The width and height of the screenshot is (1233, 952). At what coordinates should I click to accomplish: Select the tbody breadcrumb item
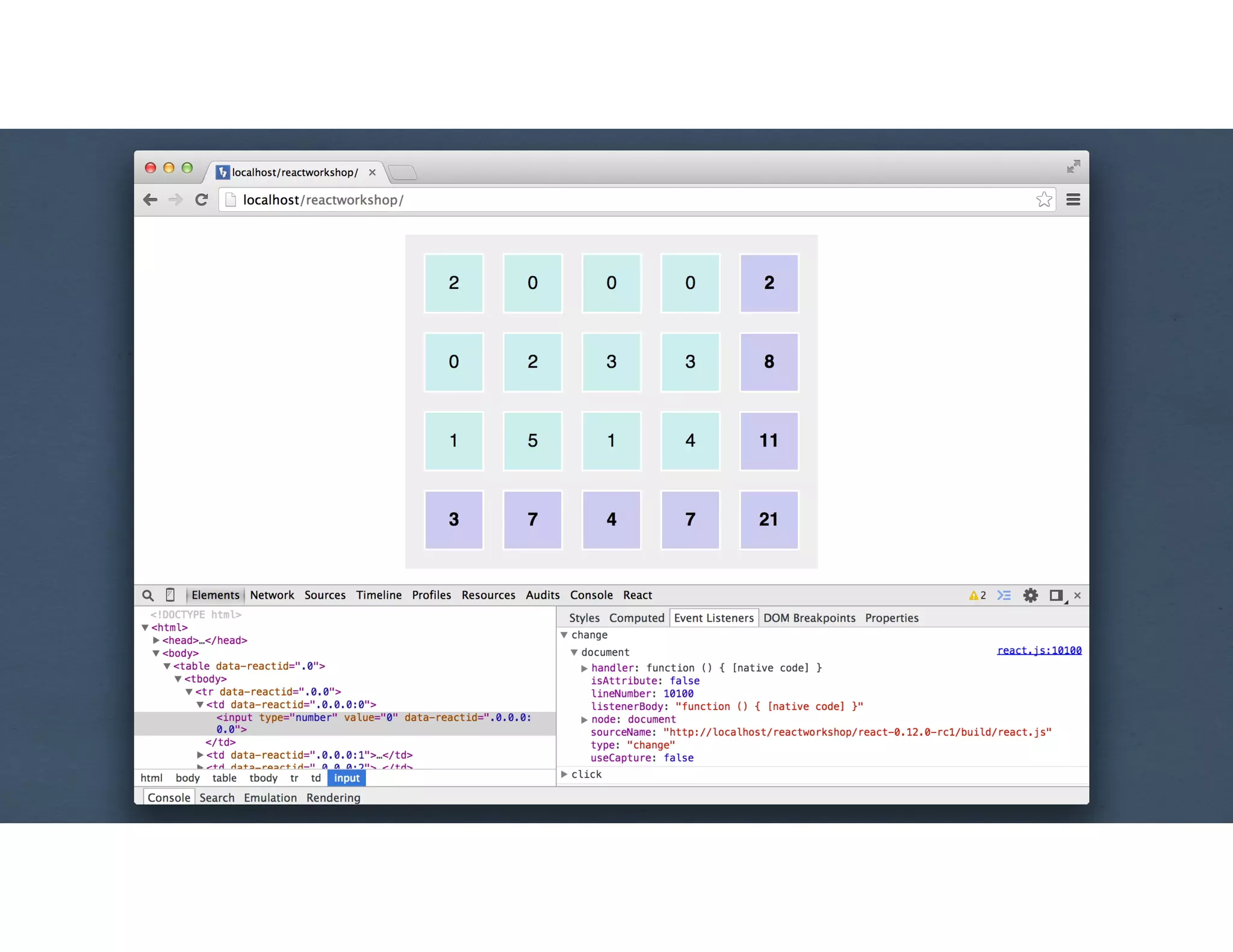(x=263, y=778)
